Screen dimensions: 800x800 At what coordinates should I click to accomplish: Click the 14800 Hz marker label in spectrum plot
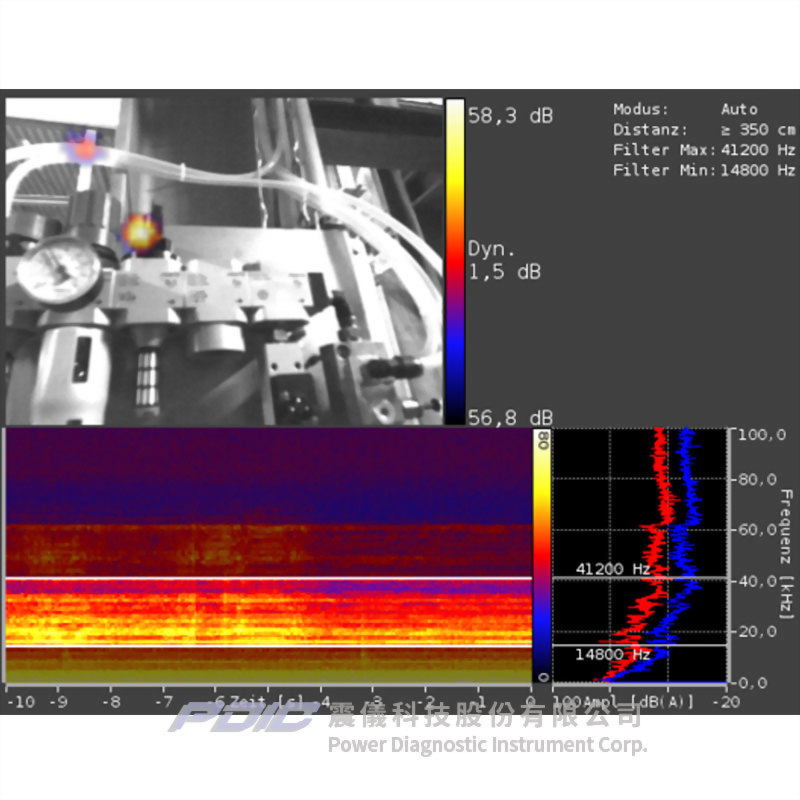click(613, 654)
